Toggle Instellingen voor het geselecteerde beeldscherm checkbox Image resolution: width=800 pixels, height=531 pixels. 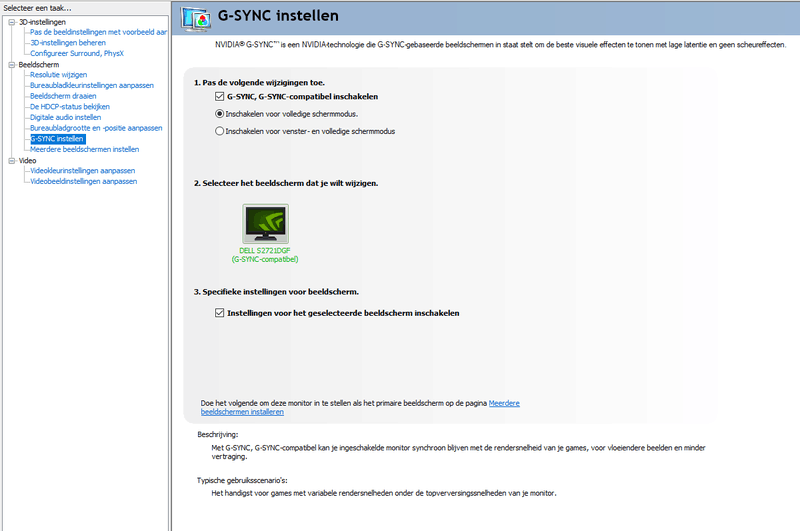(x=219, y=313)
